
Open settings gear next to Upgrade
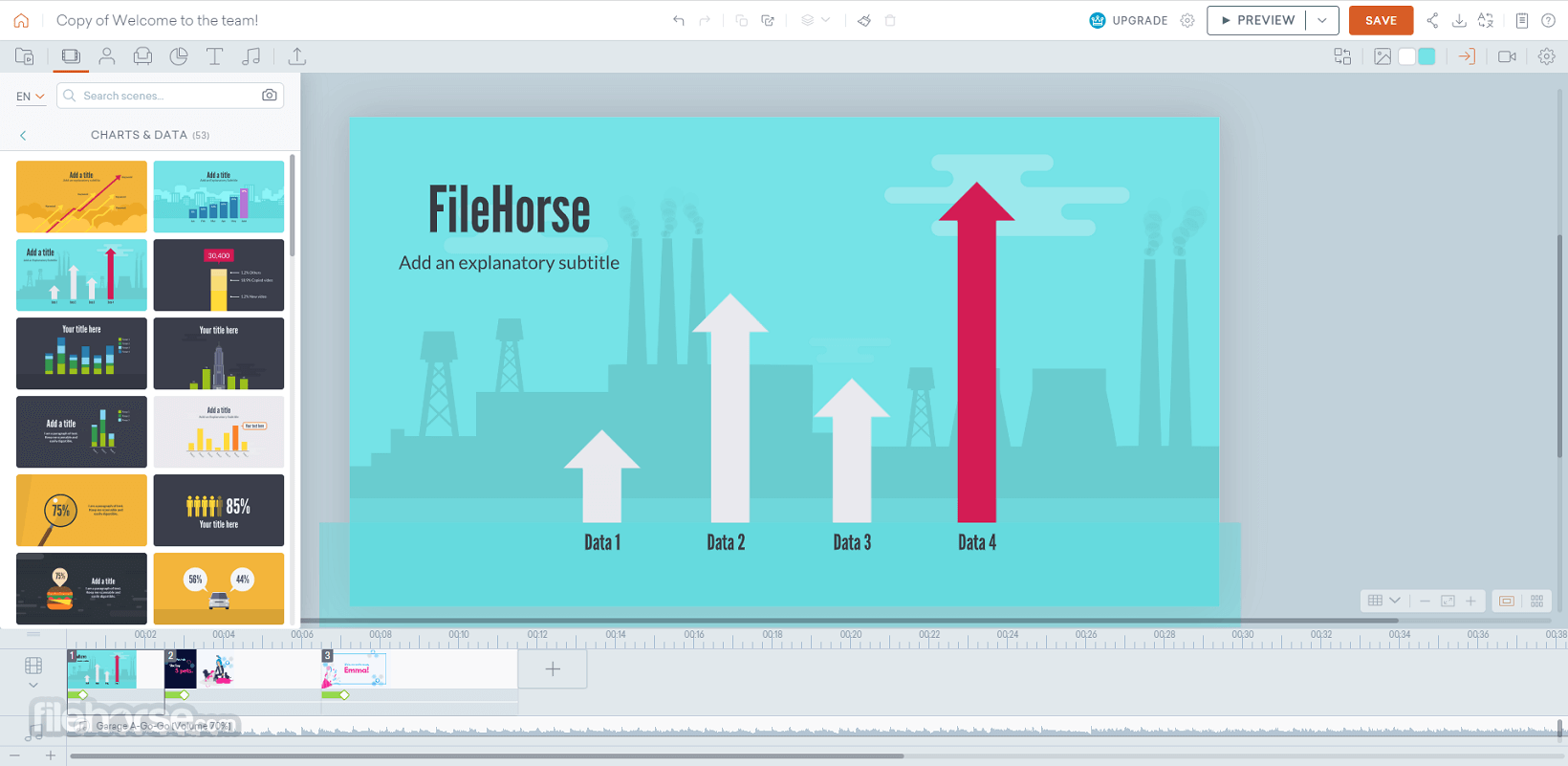pyautogui.click(x=1187, y=20)
